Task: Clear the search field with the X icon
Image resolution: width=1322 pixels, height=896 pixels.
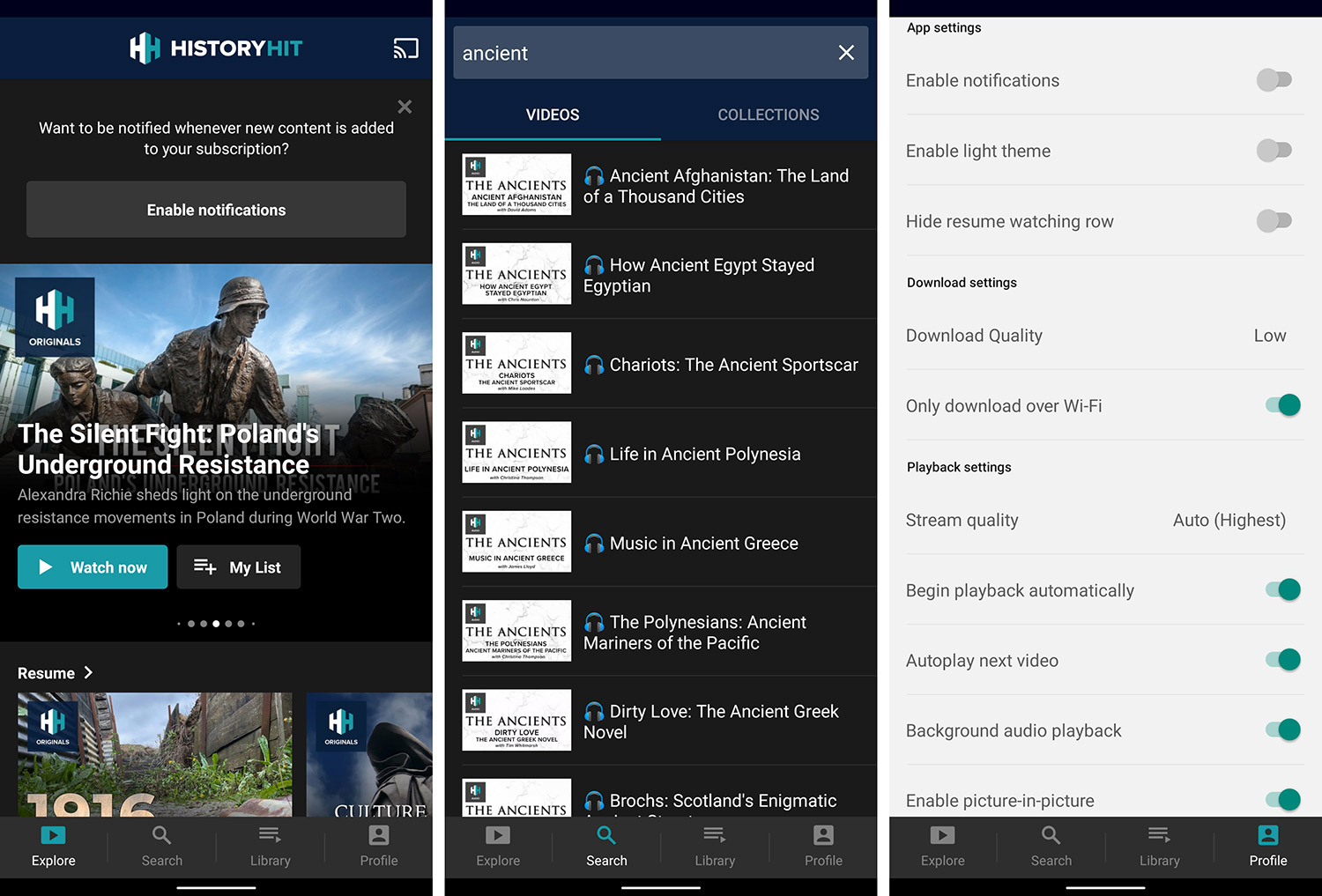Action: pyautogui.click(x=845, y=53)
